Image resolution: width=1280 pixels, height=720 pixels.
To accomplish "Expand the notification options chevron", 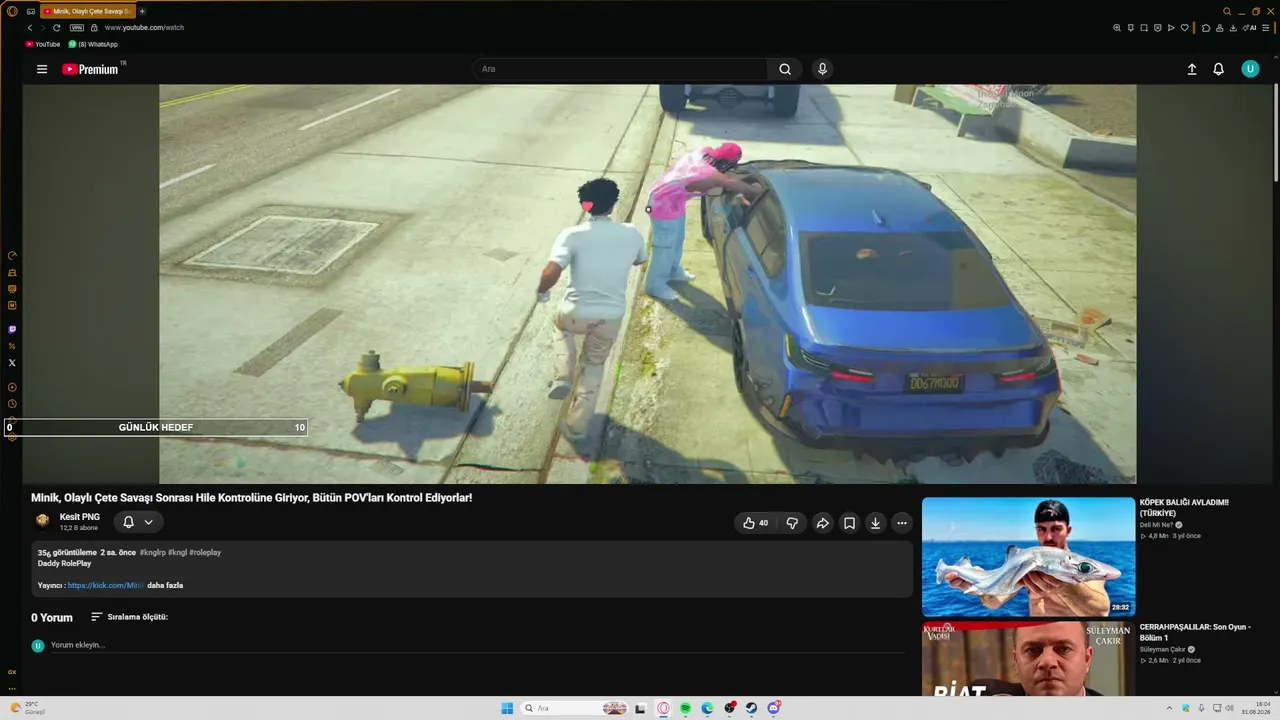I will 149,522.
